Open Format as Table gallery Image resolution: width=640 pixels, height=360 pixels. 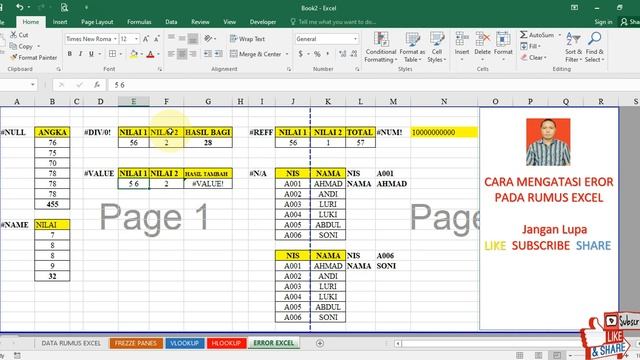[412, 48]
